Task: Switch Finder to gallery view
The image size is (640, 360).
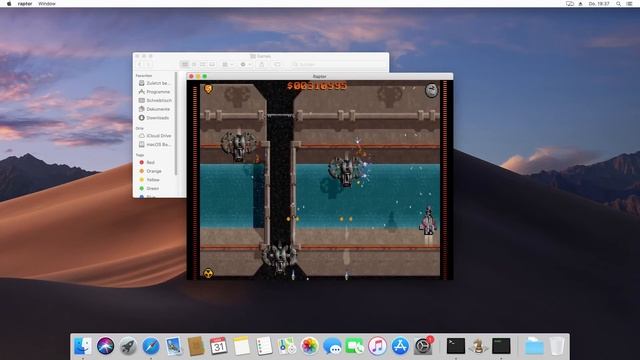Action: pos(212,64)
